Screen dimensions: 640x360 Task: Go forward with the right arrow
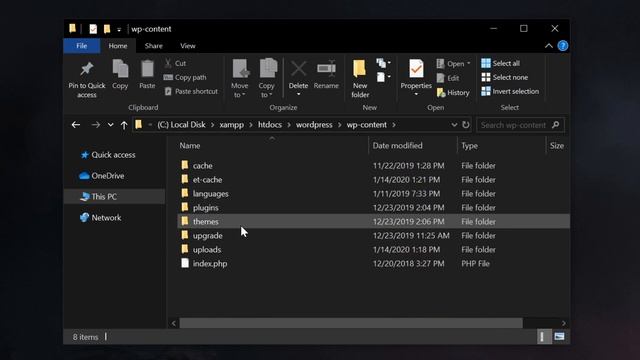[96, 125]
